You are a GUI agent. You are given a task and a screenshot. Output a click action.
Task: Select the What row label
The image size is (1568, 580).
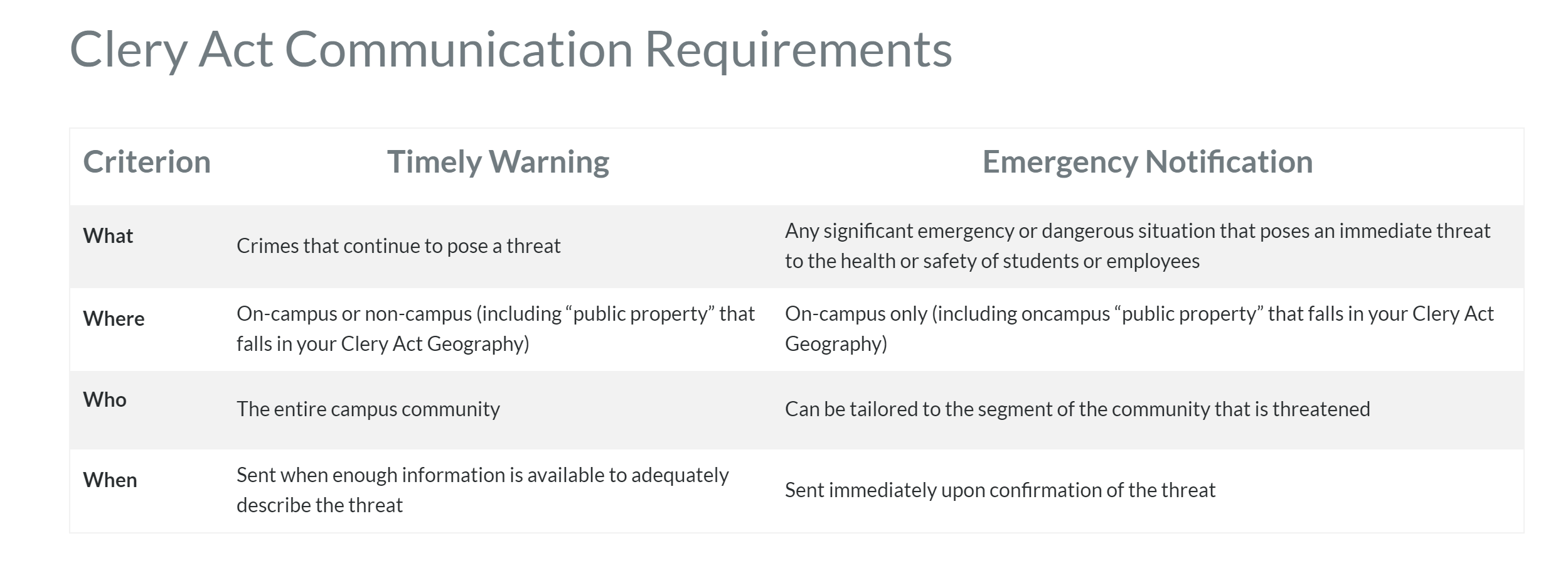tap(108, 236)
